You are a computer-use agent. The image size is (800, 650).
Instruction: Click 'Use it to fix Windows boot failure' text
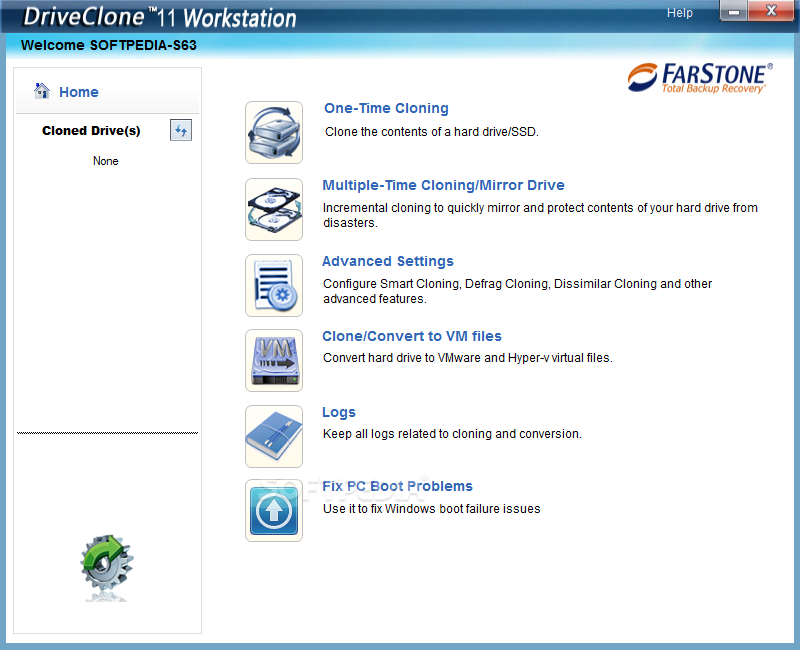point(432,509)
